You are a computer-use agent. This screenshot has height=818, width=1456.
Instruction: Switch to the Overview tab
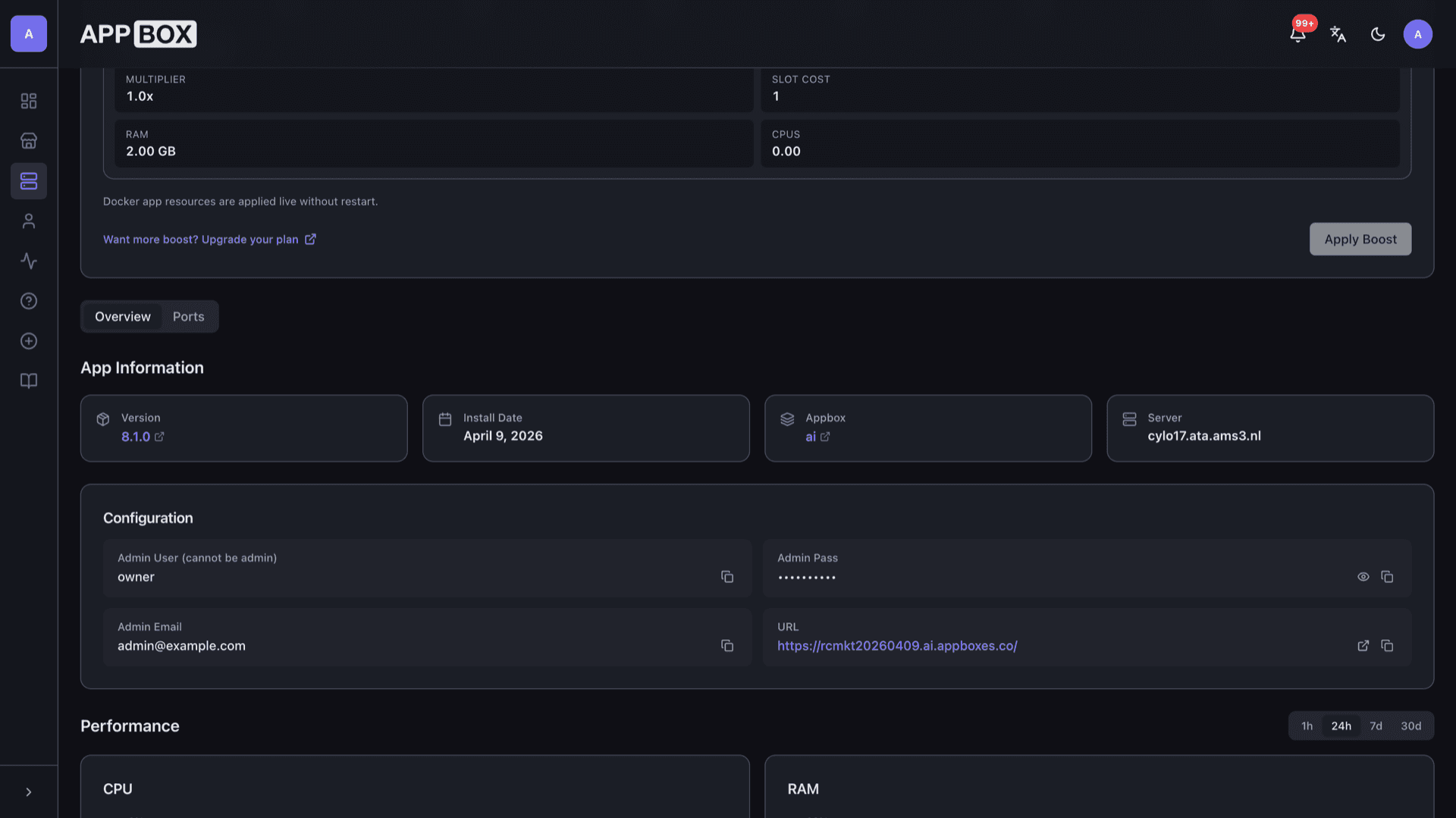click(123, 317)
